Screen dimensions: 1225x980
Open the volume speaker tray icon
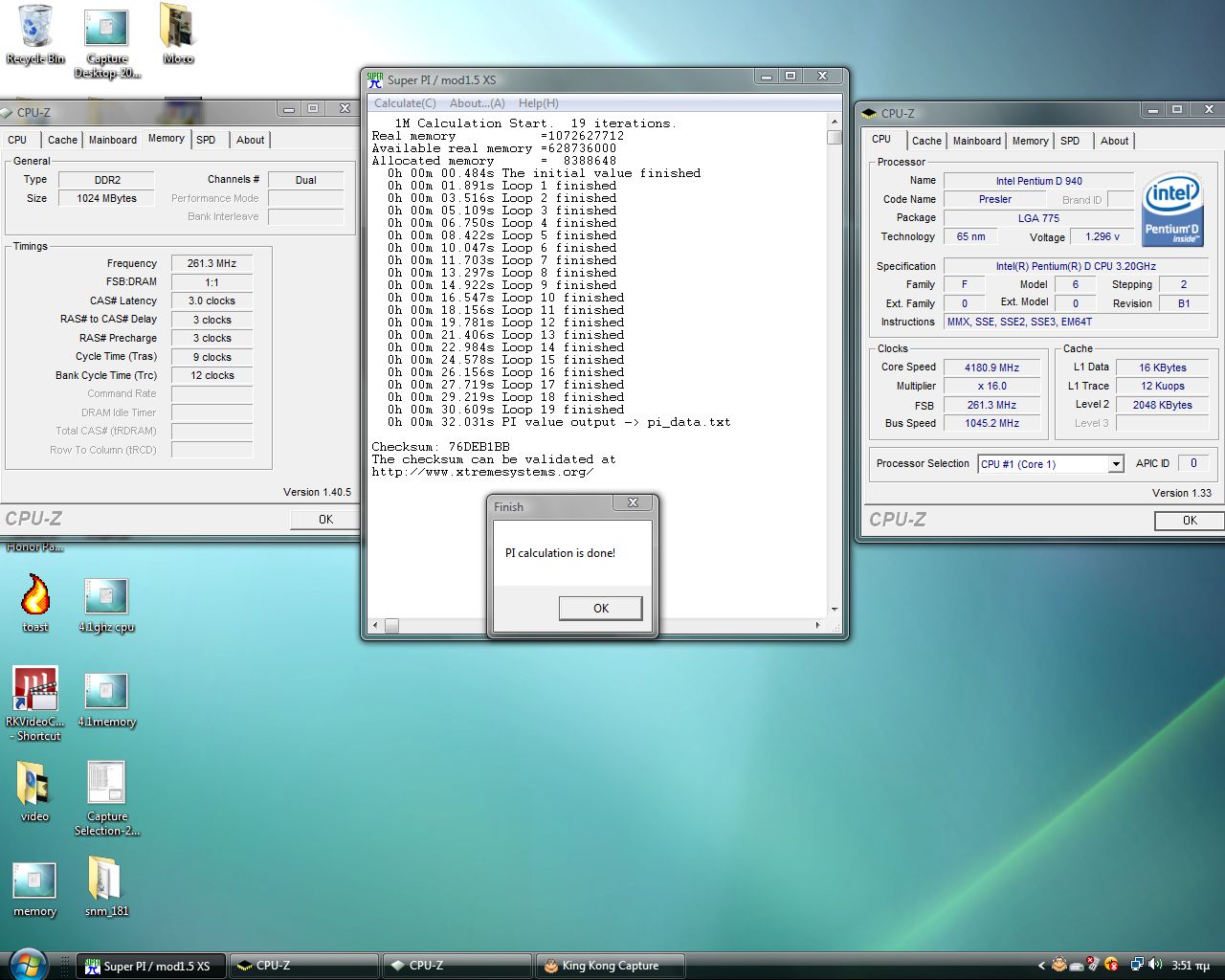click(x=1155, y=965)
